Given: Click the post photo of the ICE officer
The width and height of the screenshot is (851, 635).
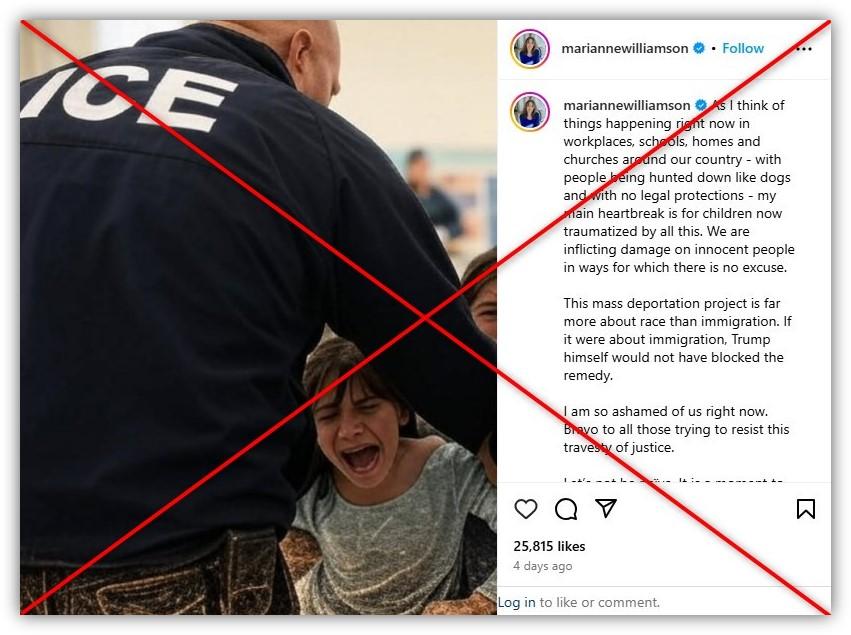Looking at the screenshot, I should tap(258, 318).
